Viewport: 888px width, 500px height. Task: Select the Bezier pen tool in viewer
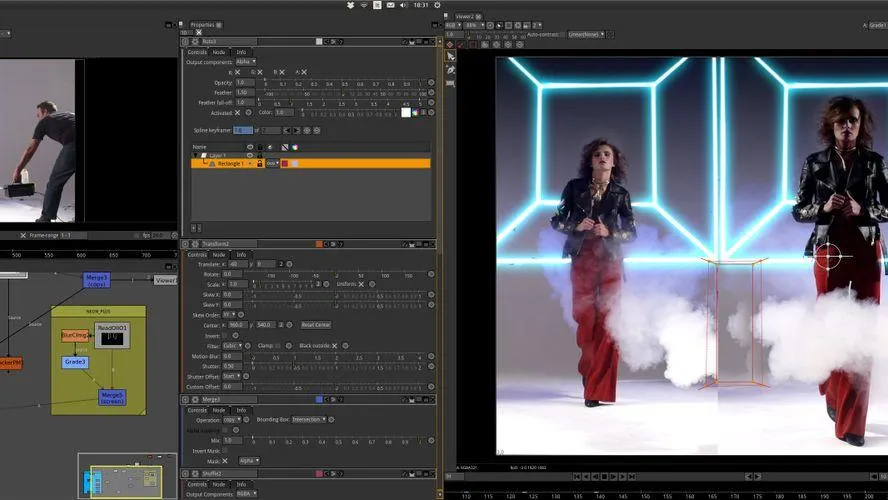450,70
